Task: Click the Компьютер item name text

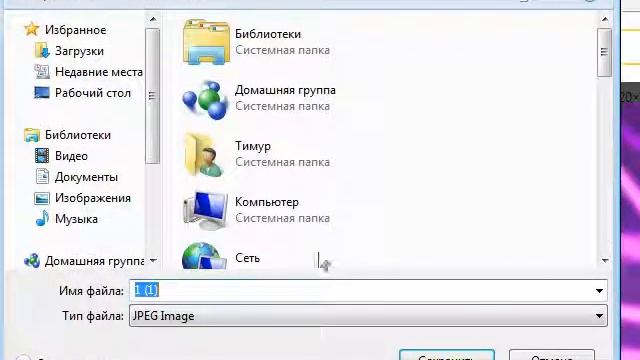Action: click(x=267, y=202)
